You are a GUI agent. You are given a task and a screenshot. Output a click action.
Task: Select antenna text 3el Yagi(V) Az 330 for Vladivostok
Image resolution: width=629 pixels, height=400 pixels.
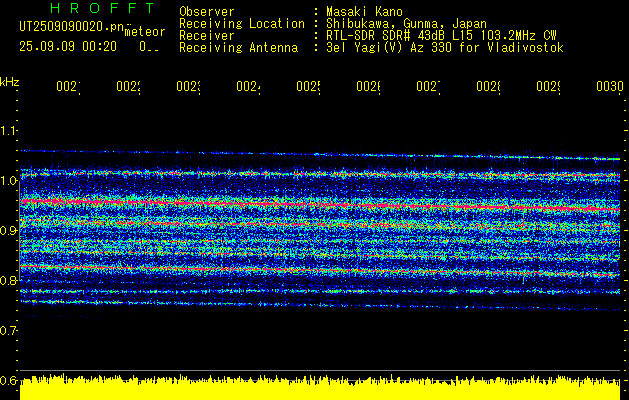coord(445,48)
